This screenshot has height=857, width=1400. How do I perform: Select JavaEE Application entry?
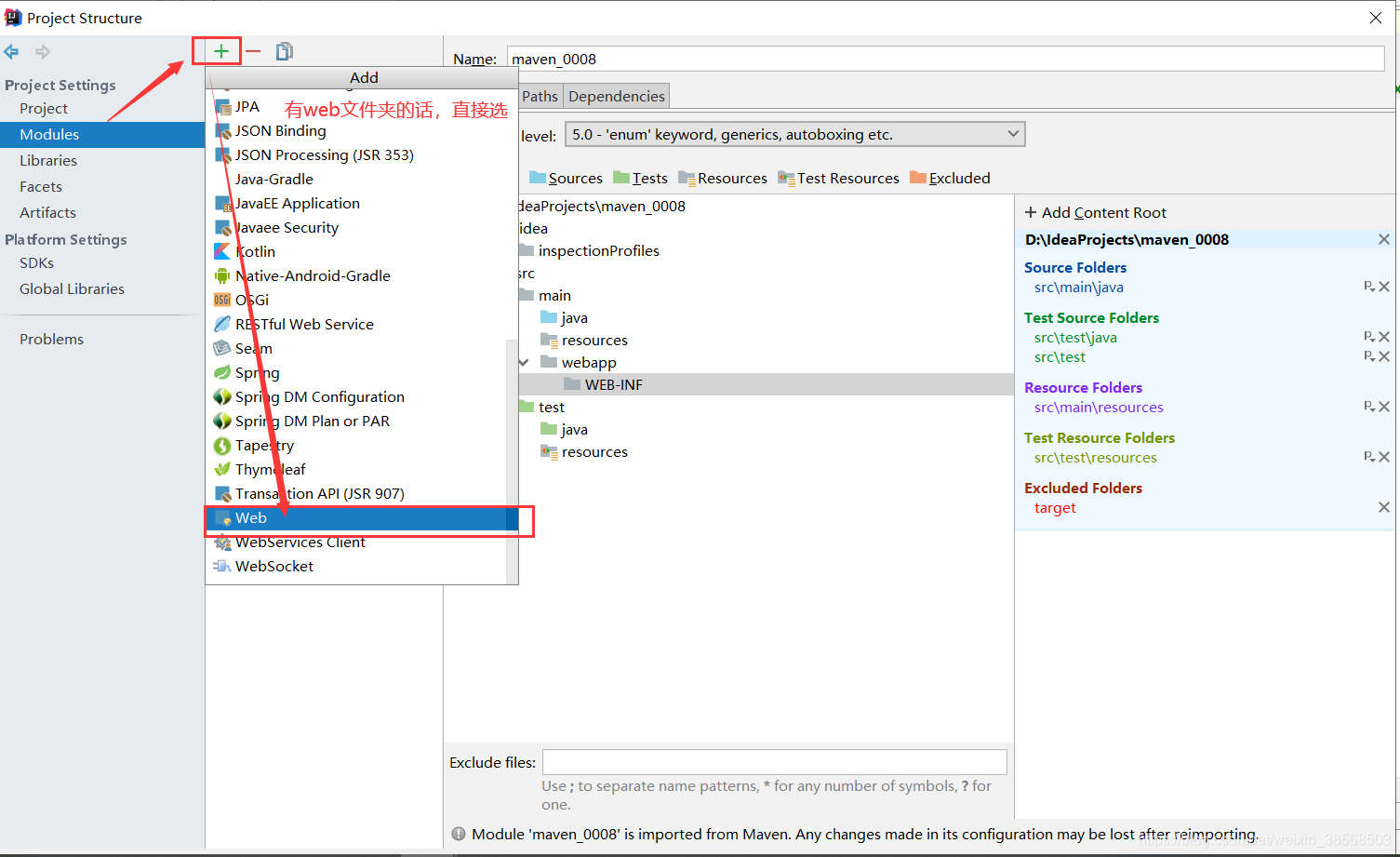298,204
